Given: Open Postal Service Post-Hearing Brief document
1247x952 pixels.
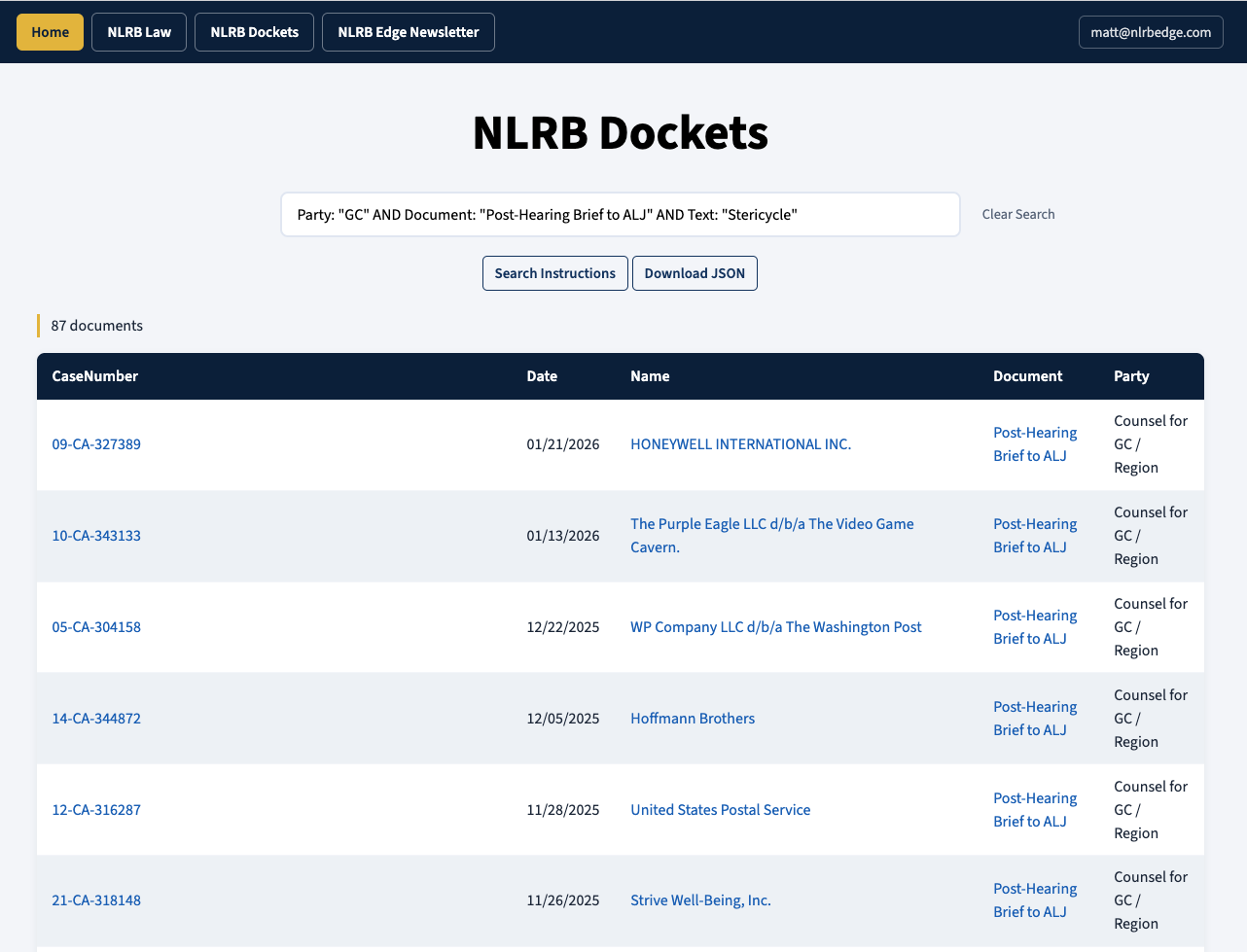Looking at the screenshot, I should 1035,810.
